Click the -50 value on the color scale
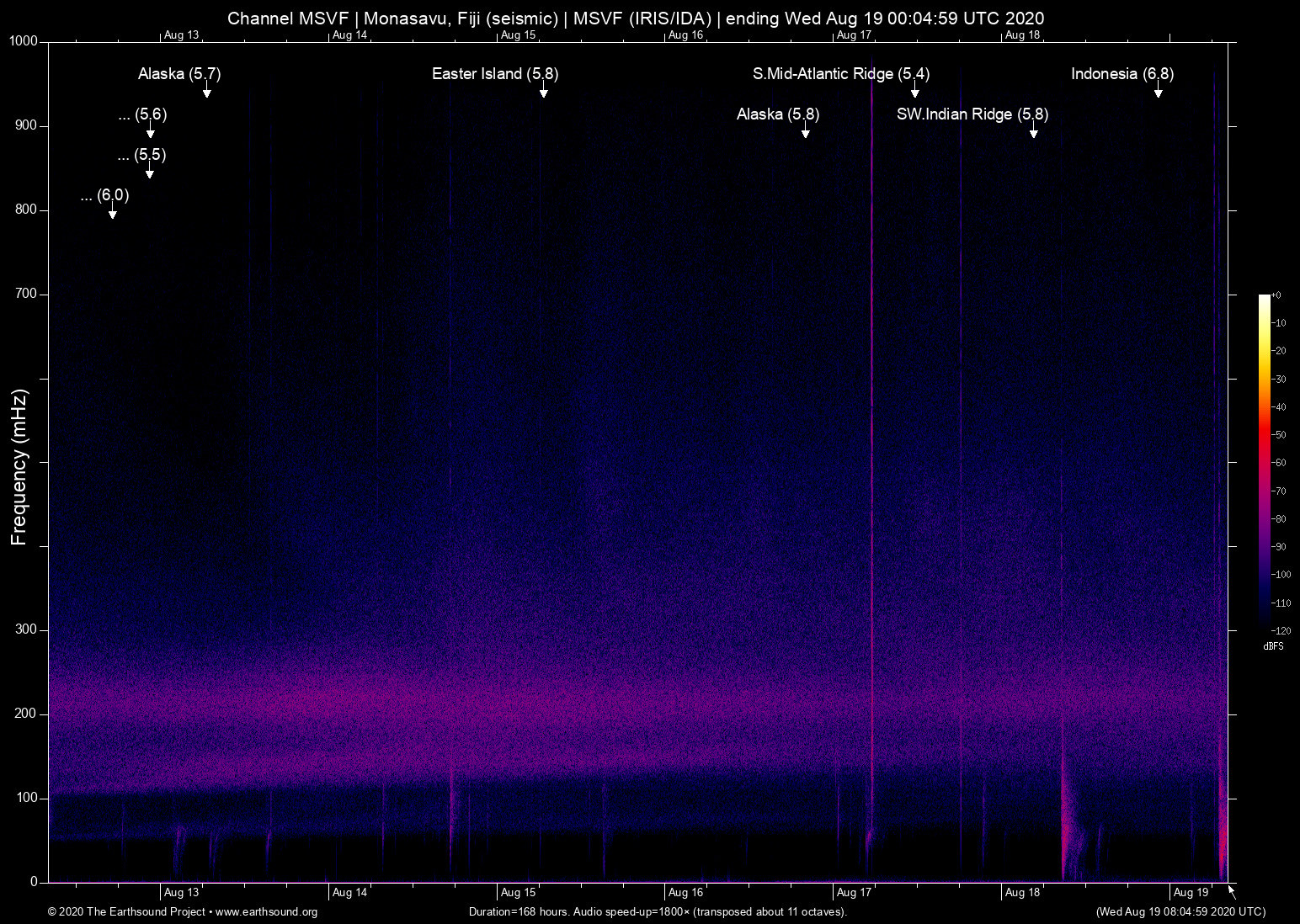1300x924 pixels. pos(1279,435)
